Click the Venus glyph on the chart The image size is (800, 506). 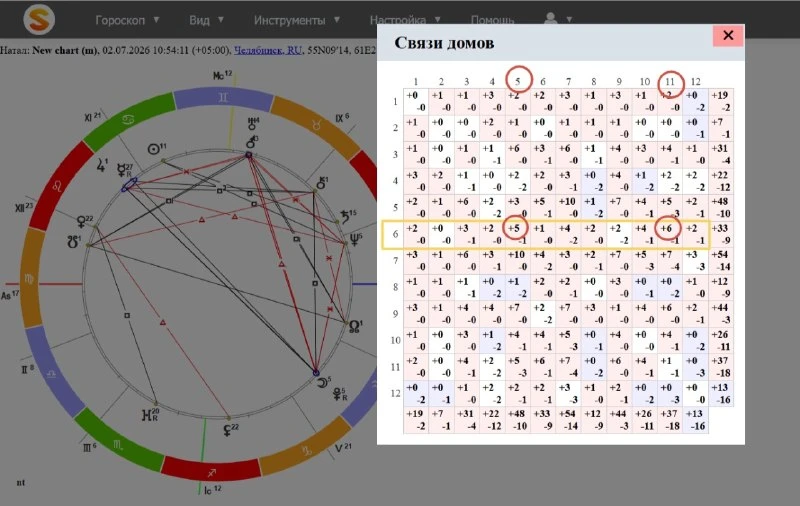point(81,222)
